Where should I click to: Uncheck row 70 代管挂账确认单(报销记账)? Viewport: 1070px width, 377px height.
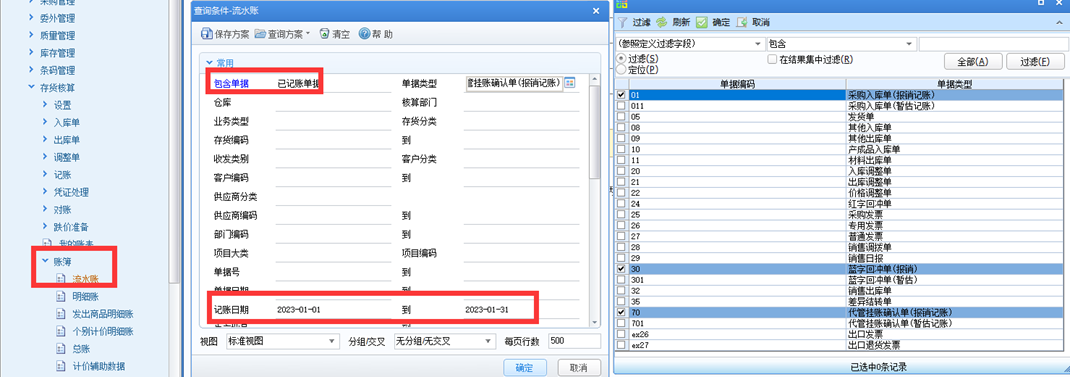(x=620, y=312)
